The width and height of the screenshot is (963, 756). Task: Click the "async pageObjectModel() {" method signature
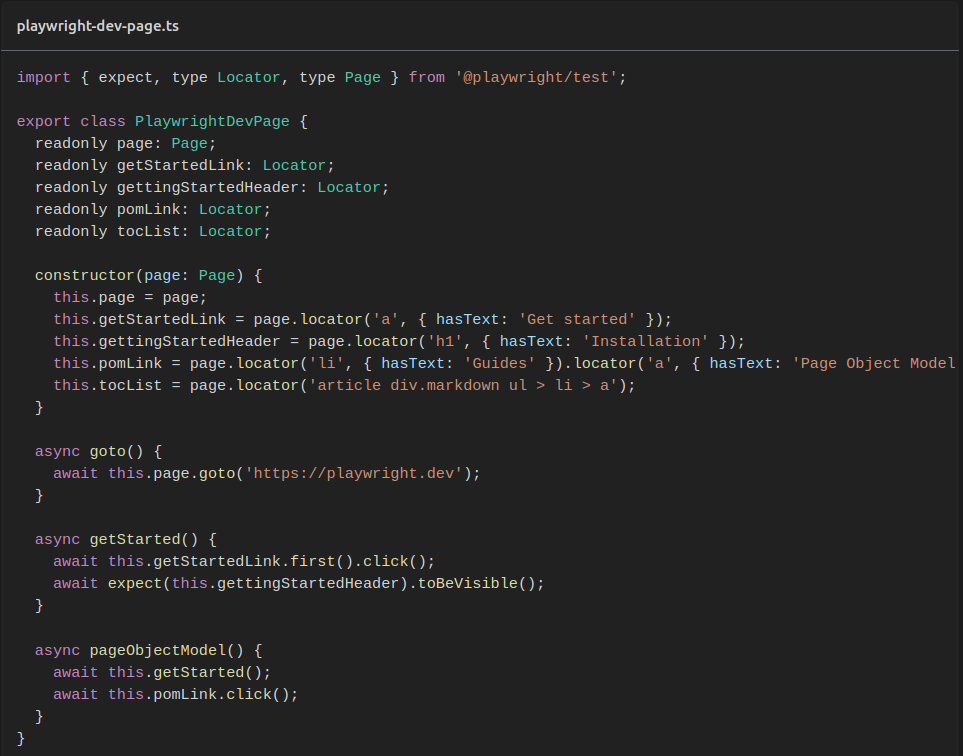point(148,650)
